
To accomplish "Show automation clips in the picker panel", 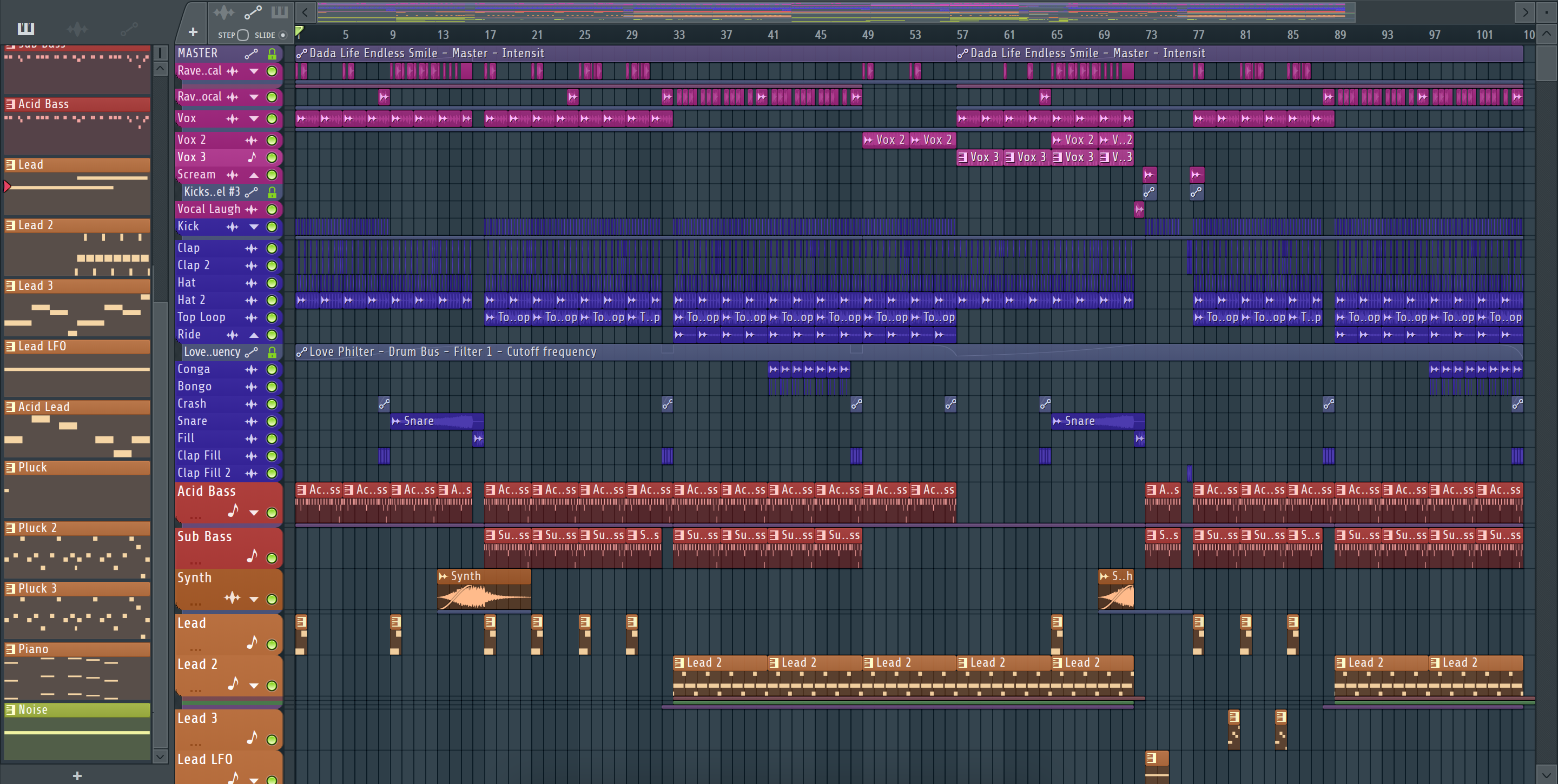I will (x=129, y=29).
